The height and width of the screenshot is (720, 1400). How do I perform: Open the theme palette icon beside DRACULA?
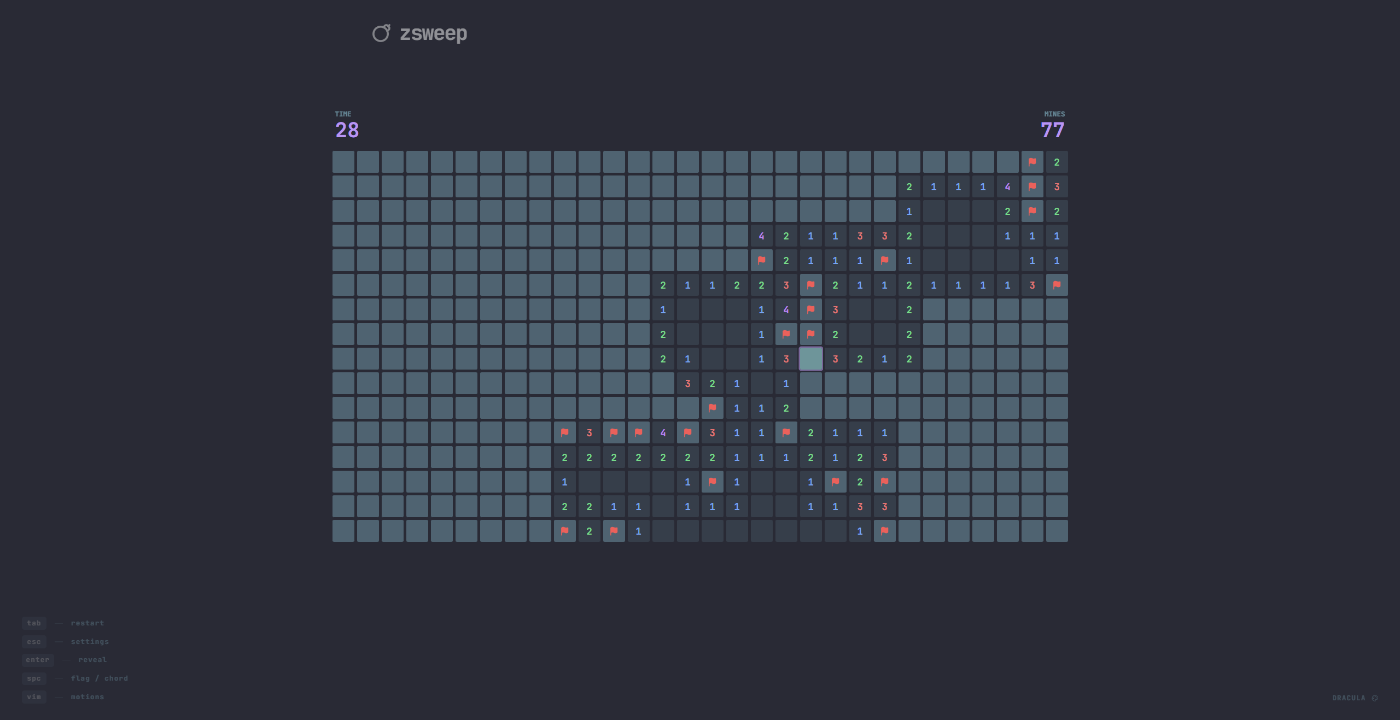[x=1375, y=698]
